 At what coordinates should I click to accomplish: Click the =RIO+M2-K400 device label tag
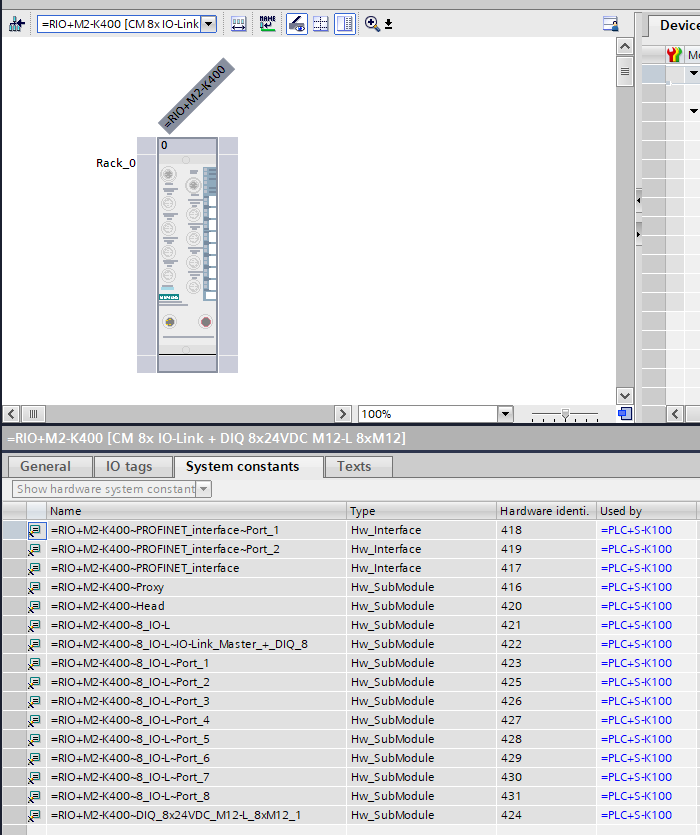click(x=196, y=95)
